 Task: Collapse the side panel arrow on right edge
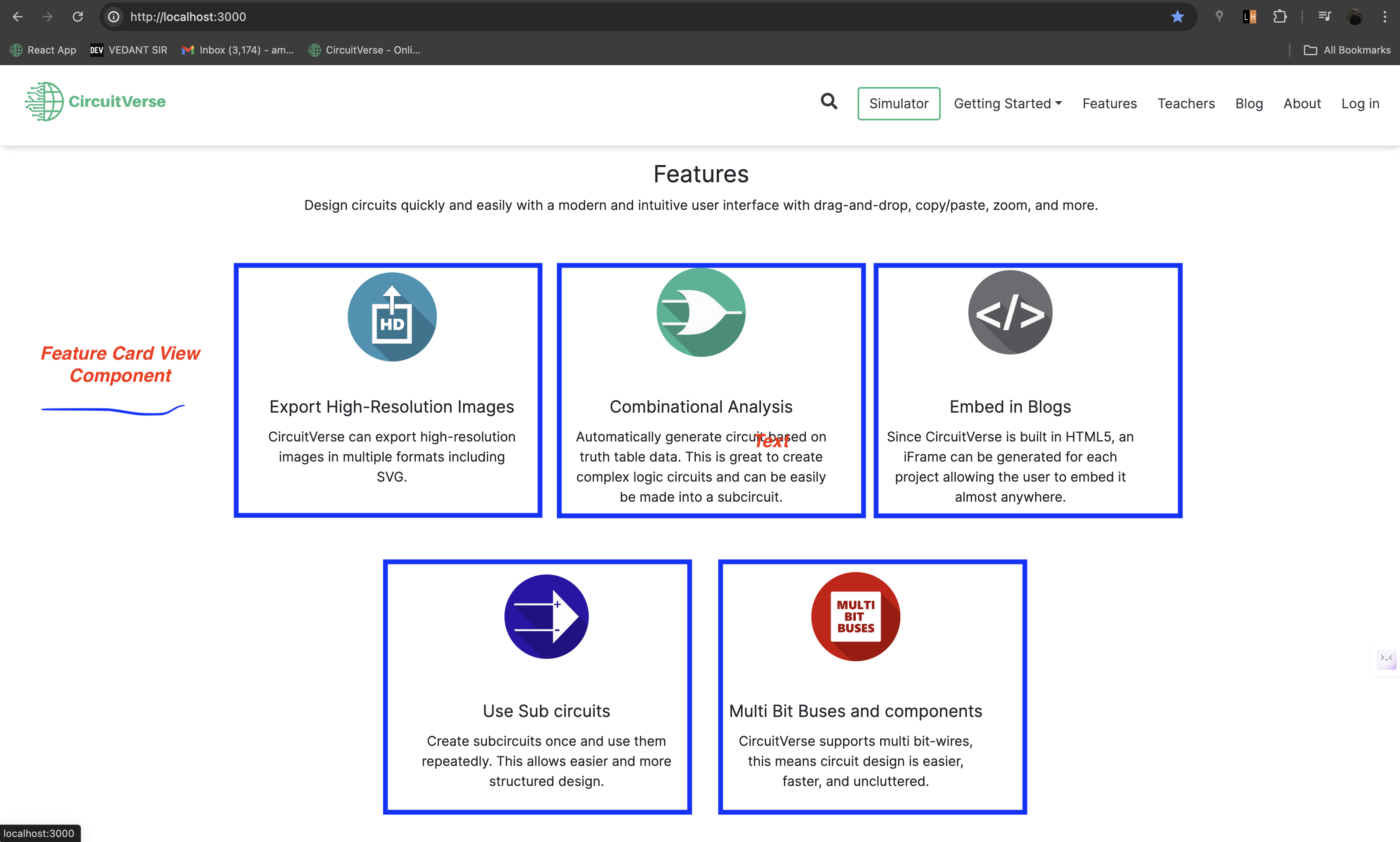pyautogui.click(x=1387, y=660)
